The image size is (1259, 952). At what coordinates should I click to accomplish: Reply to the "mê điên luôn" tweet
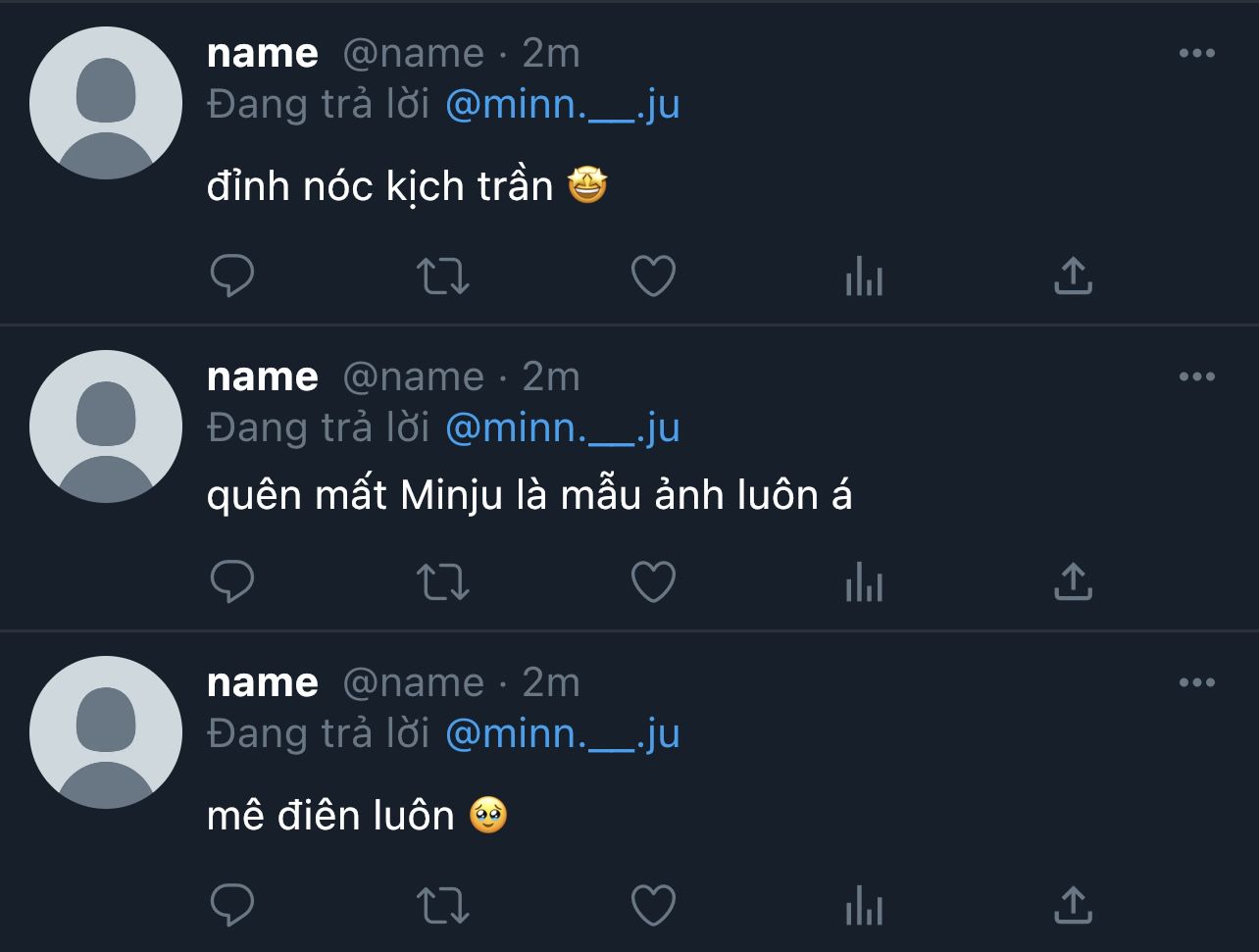tap(232, 906)
